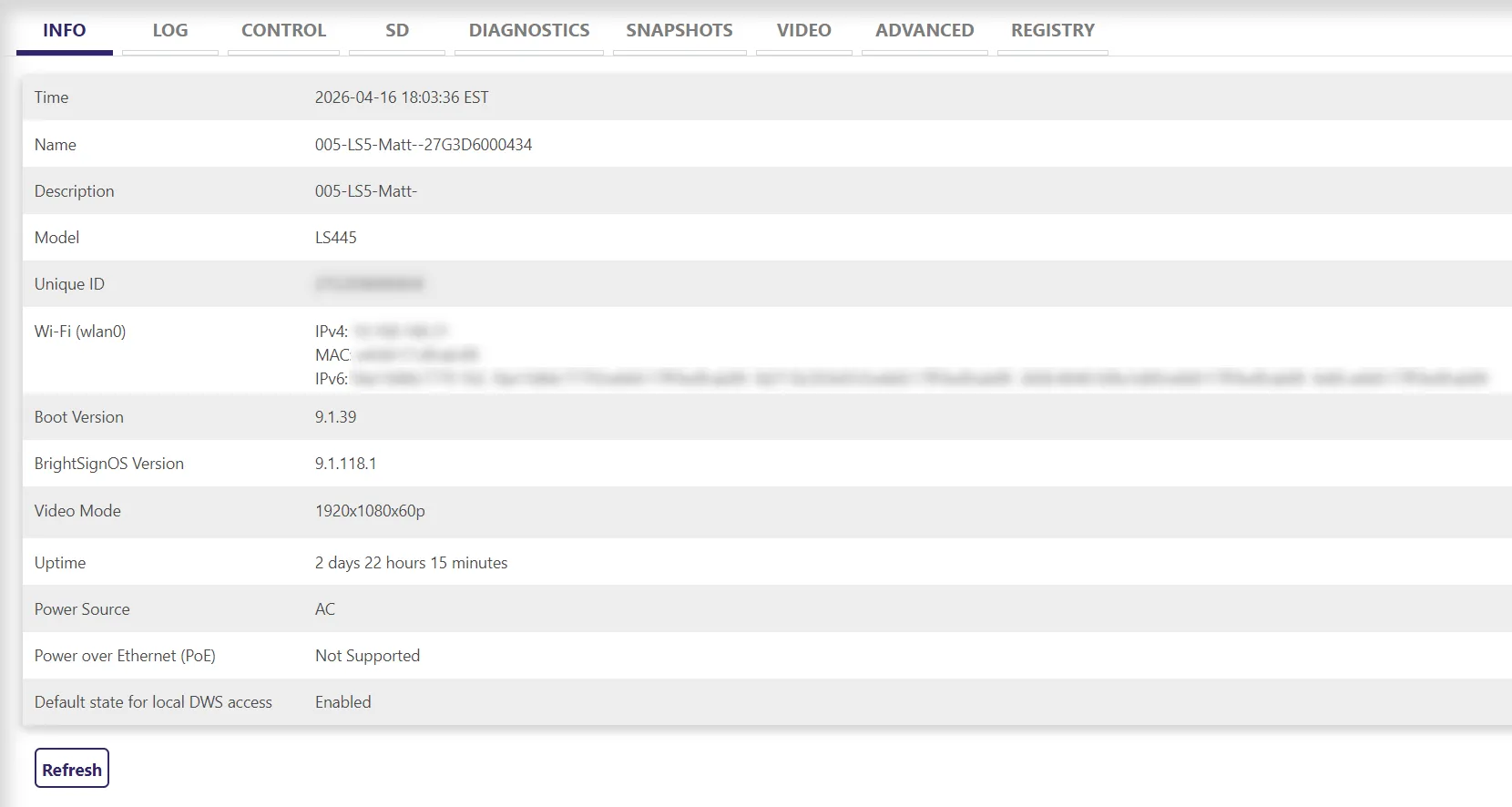Click the IPv6: label
This screenshot has height=807, width=1512.
pyautogui.click(x=332, y=379)
